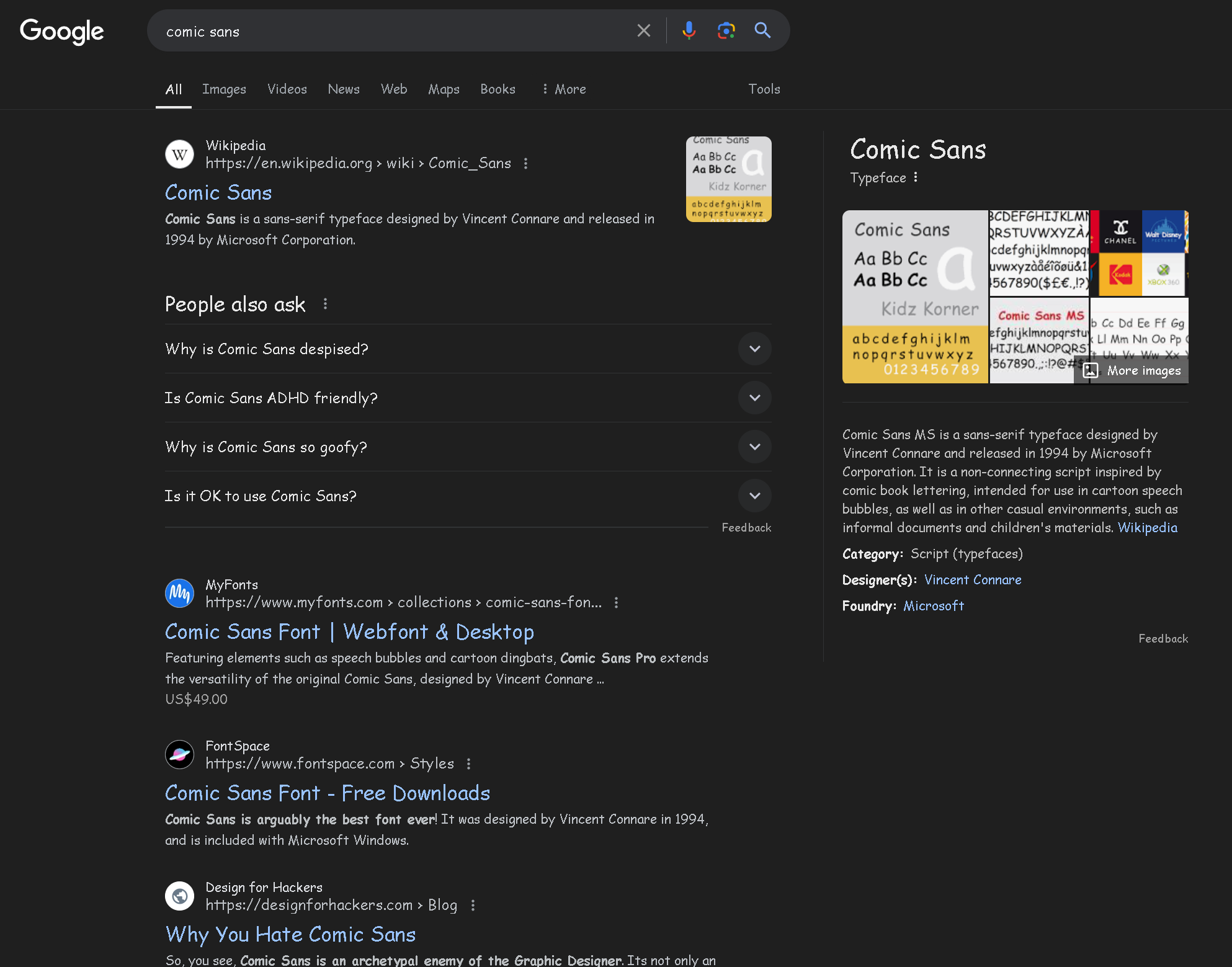
Task: Open FontSpace result three-dot options
Action: point(468,764)
